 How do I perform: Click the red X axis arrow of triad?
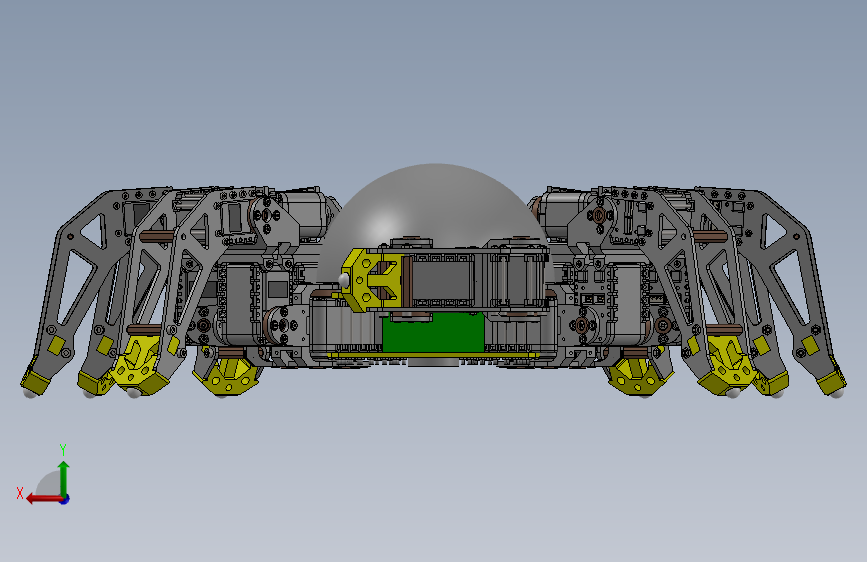click(x=44, y=499)
